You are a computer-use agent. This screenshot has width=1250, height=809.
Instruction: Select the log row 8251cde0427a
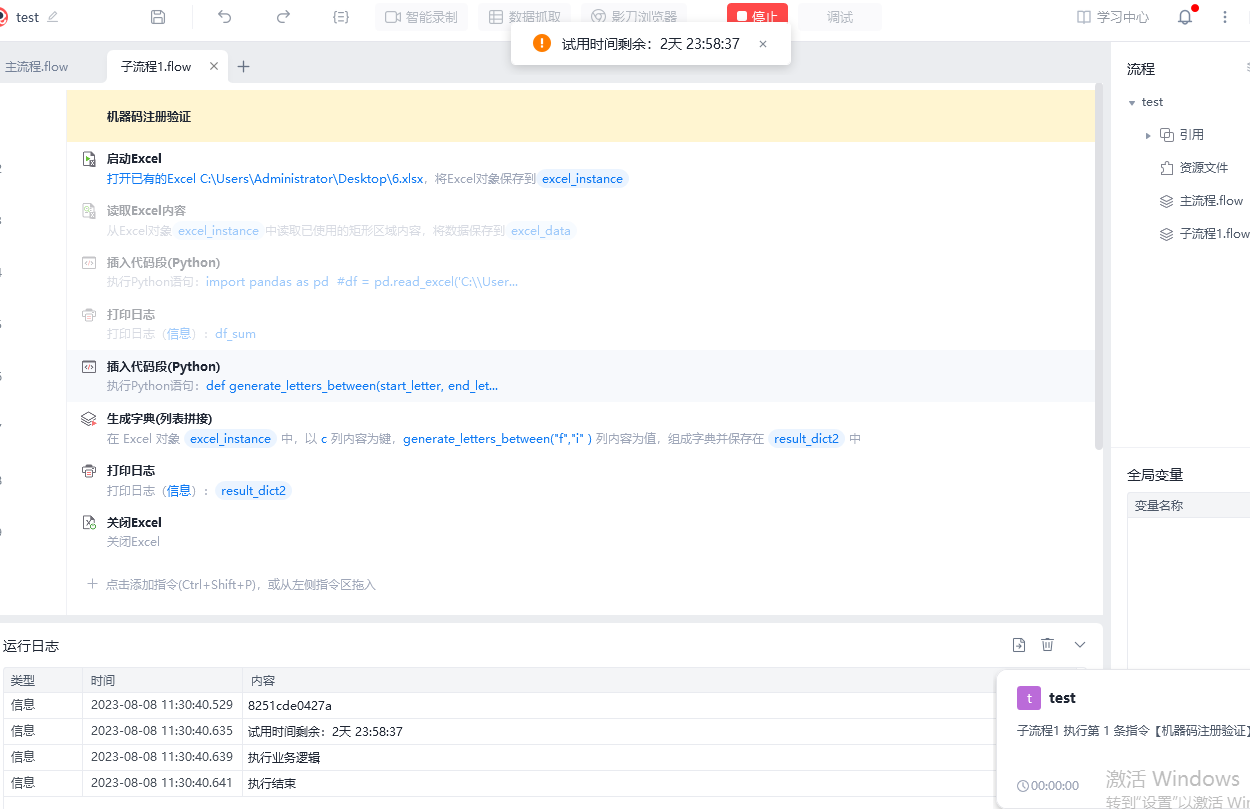[500, 705]
